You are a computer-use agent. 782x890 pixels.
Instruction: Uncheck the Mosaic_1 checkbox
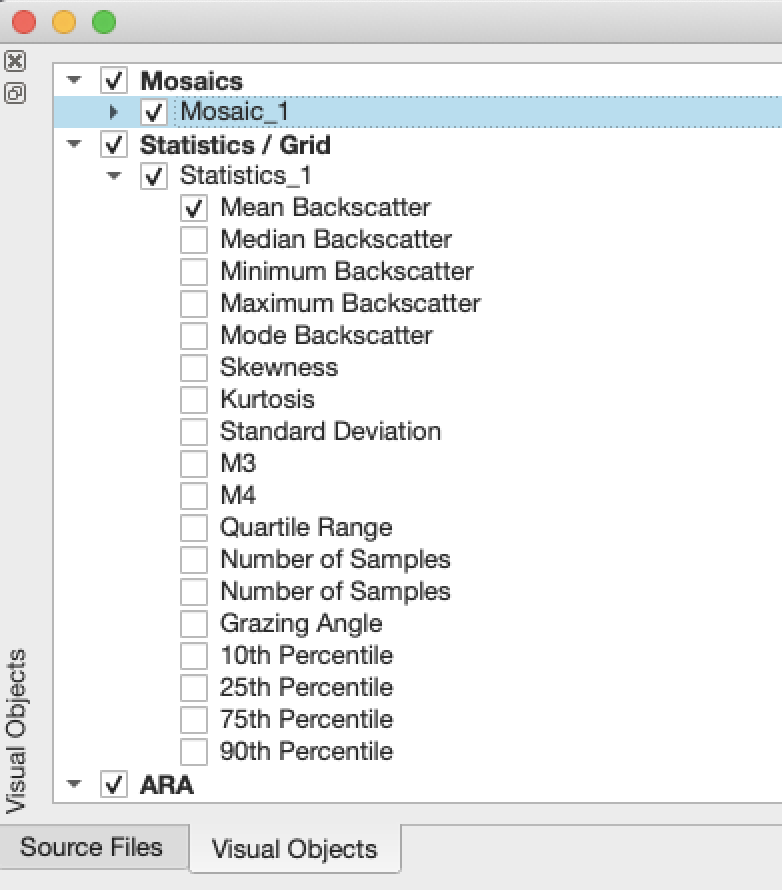point(154,112)
